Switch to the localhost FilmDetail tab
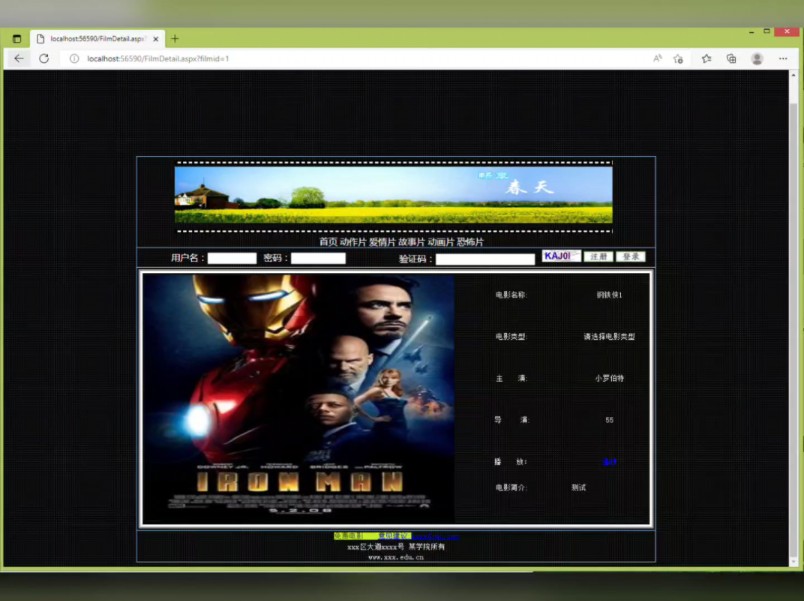804x601 pixels. 97,39
